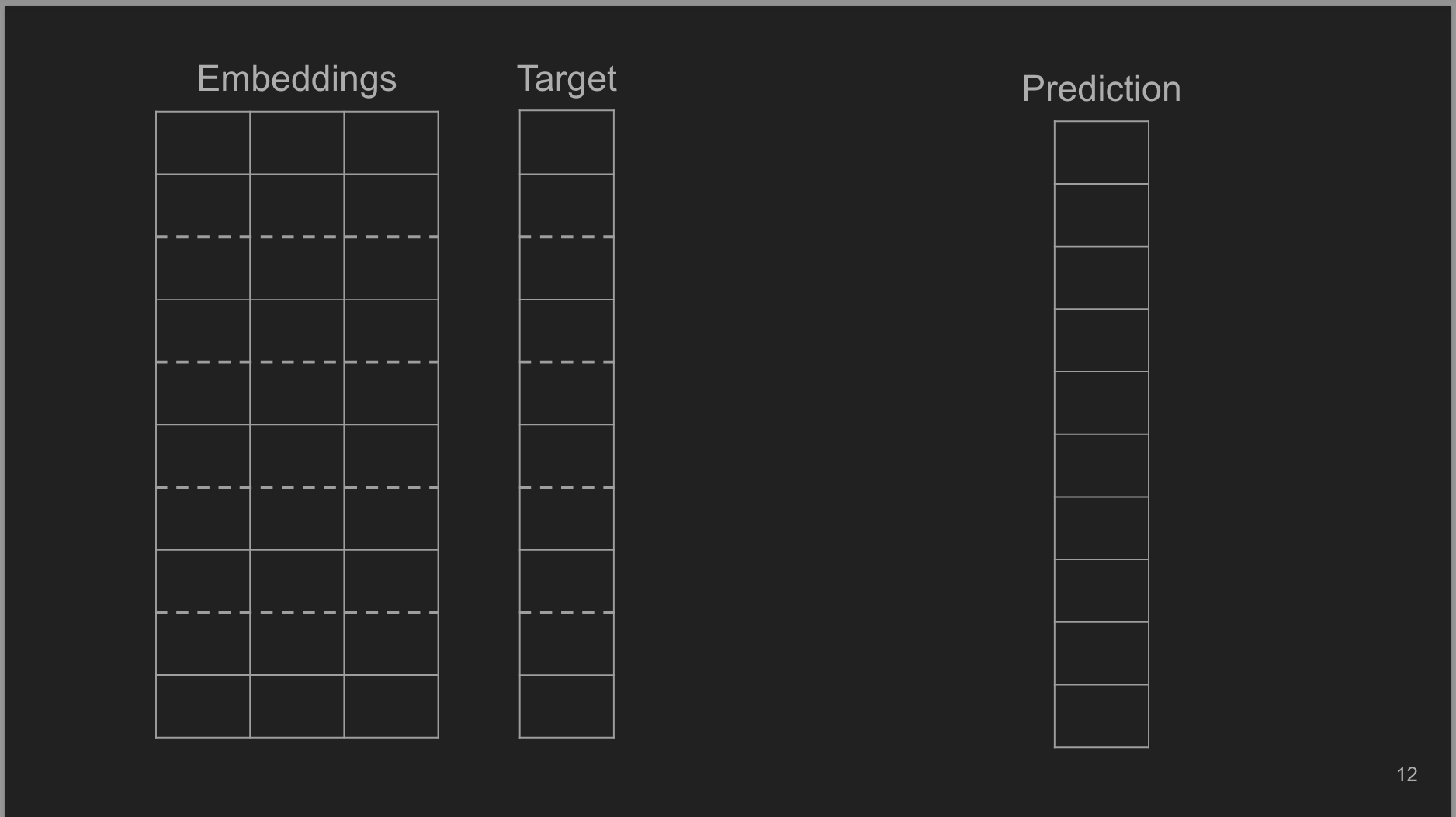1456x817 pixels.
Task: Click second cell of the Prediction column
Action: pyautogui.click(x=1101, y=215)
